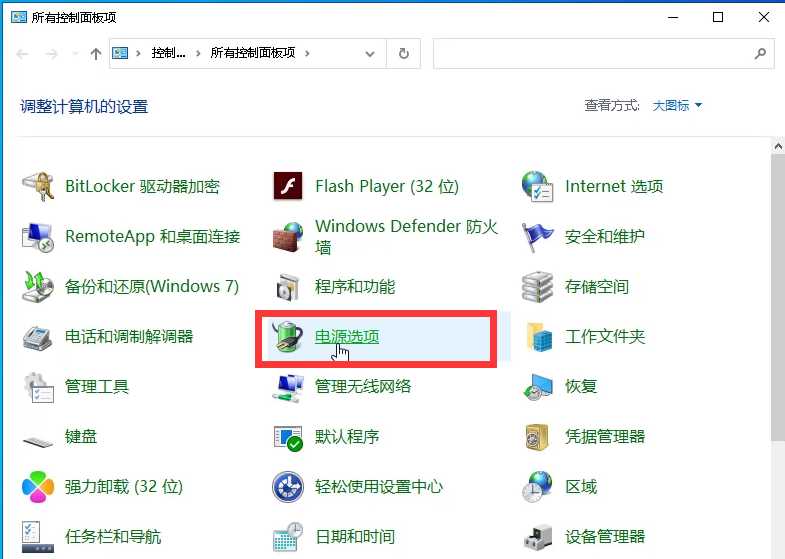This screenshot has height=559, width=785.
Task: Expand the 查看方式 大图标 dropdown
Action: click(678, 105)
